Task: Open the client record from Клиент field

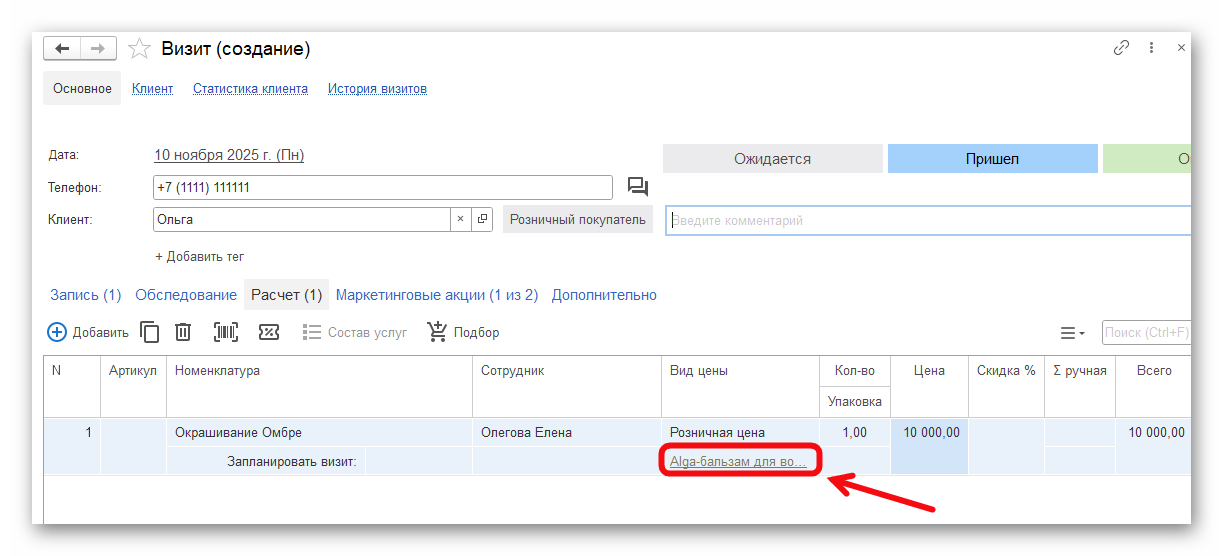Action: pyautogui.click(x=482, y=219)
